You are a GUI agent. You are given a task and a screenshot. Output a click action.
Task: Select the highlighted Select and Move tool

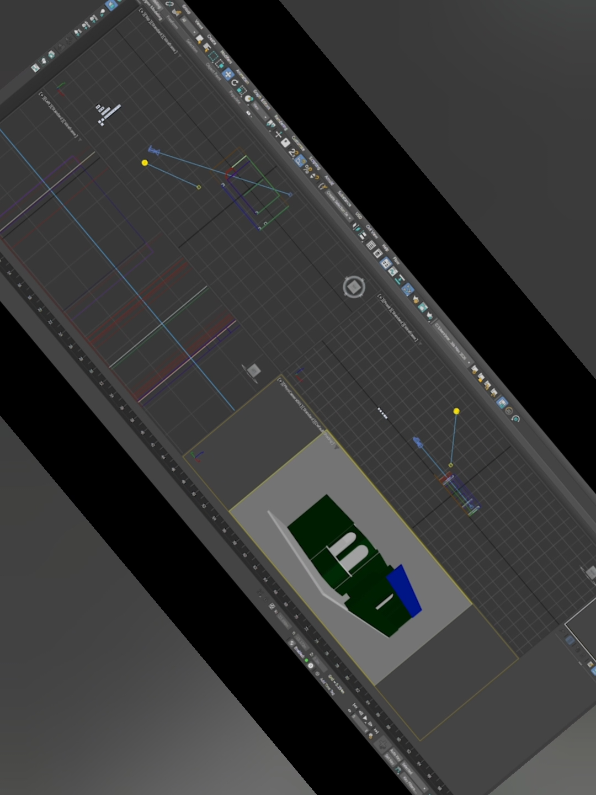228,74
